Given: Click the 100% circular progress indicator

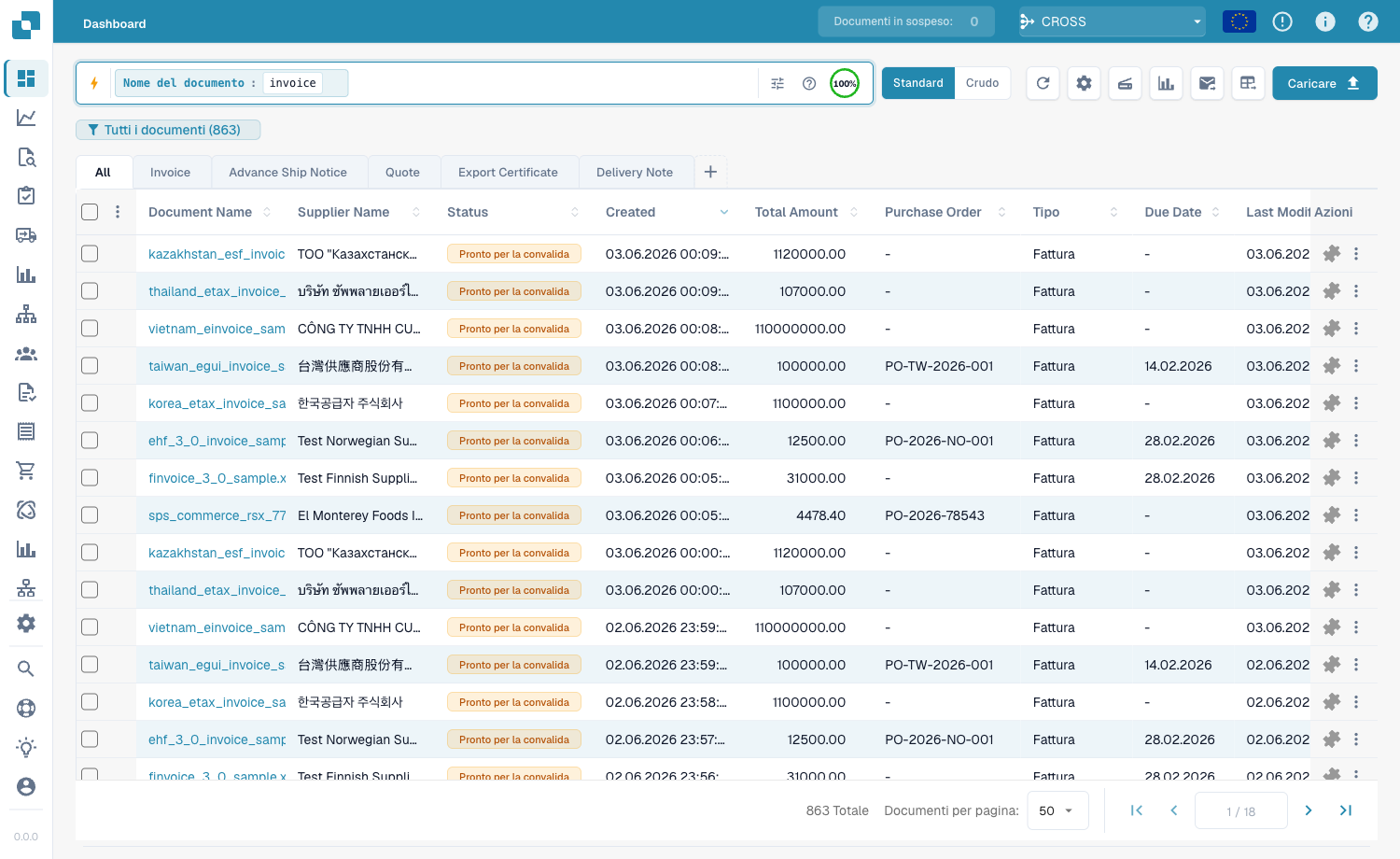Looking at the screenshot, I should (845, 83).
